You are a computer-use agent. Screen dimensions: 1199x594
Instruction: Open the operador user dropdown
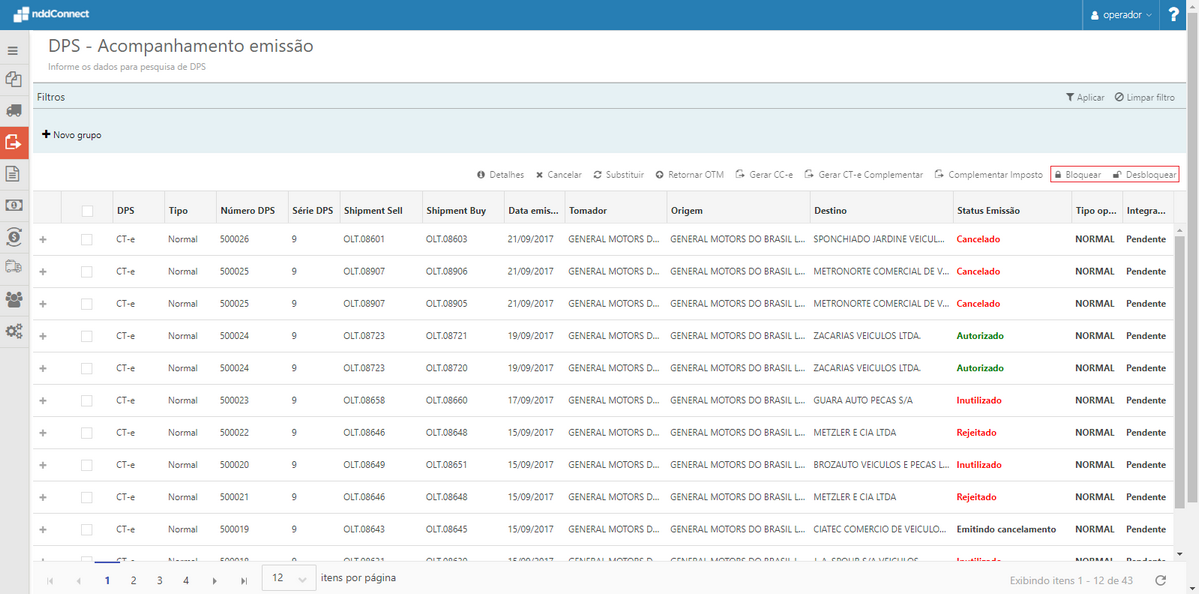tap(1121, 15)
